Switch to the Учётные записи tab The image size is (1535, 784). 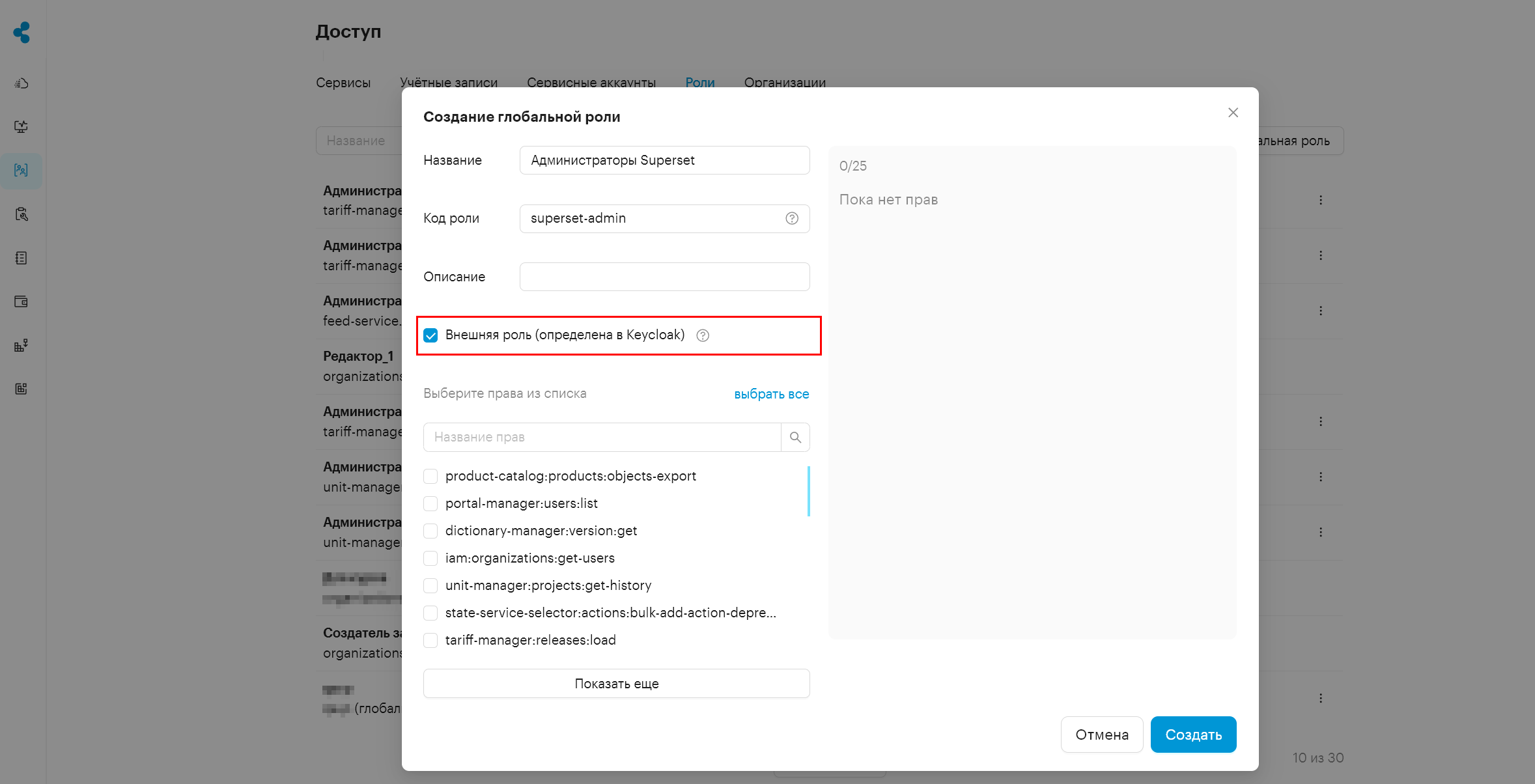click(449, 83)
